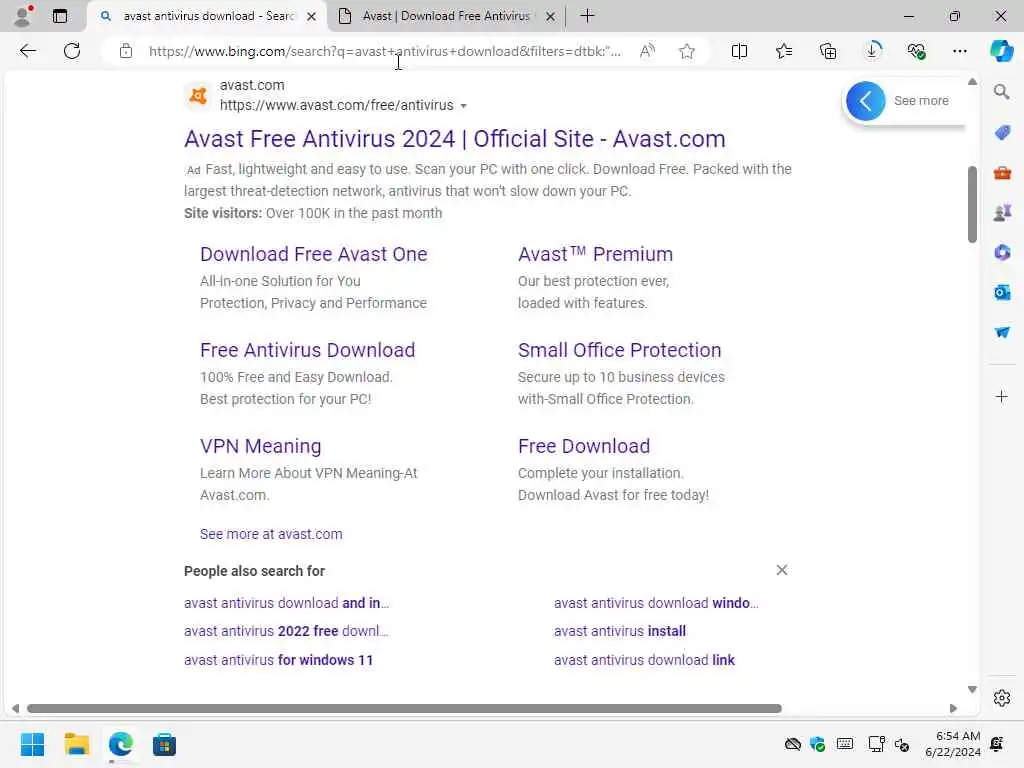This screenshot has height=768, width=1024.
Task: Click the scroll down arrow of vertical scrollbar
Action: click(972, 690)
